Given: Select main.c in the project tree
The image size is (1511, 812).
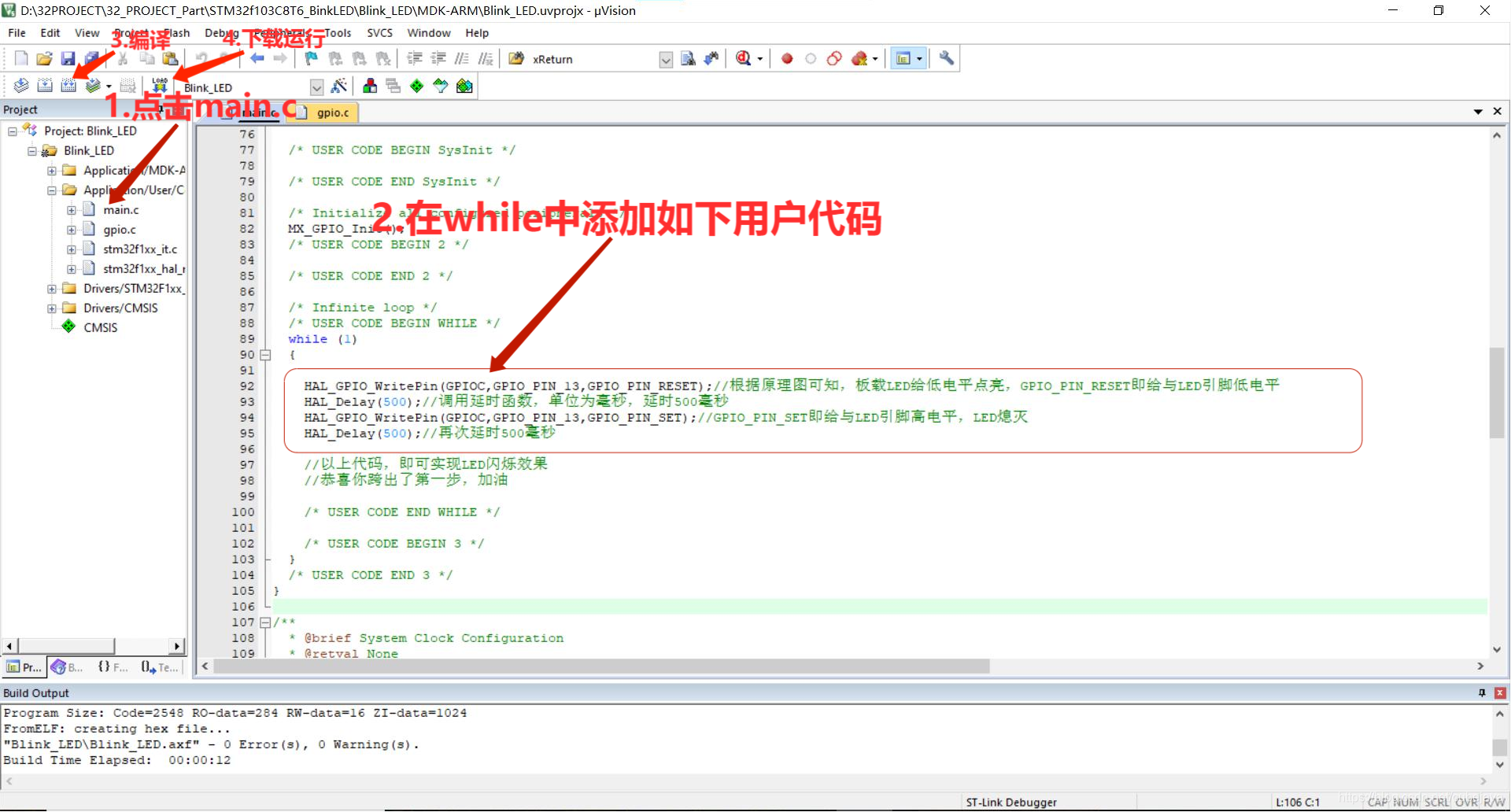Looking at the screenshot, I should (x=121, y=210).
